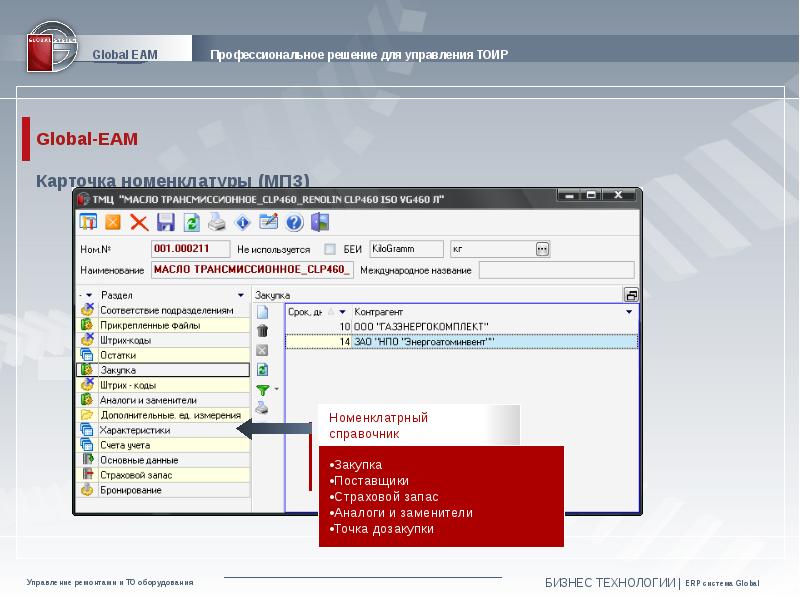Click the 'Международное название' input field
The width and height of the screenshot is (800, 600).
point(556,270)
